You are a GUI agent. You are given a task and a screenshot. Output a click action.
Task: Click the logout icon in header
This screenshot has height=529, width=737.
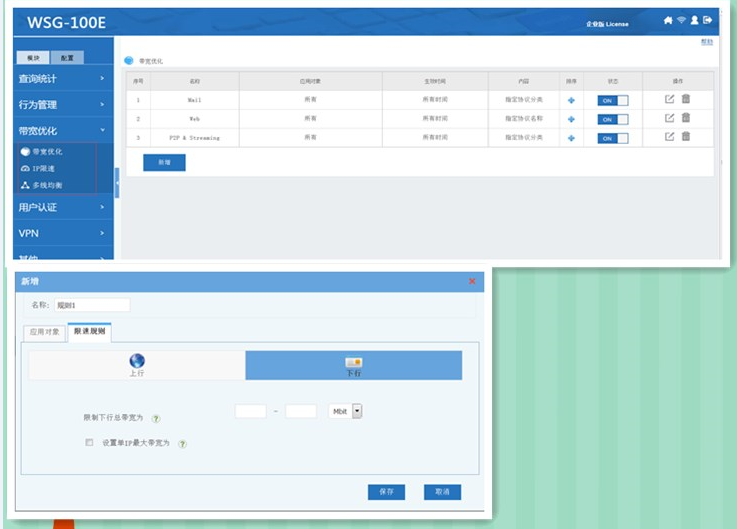click(x=708, y=20)
